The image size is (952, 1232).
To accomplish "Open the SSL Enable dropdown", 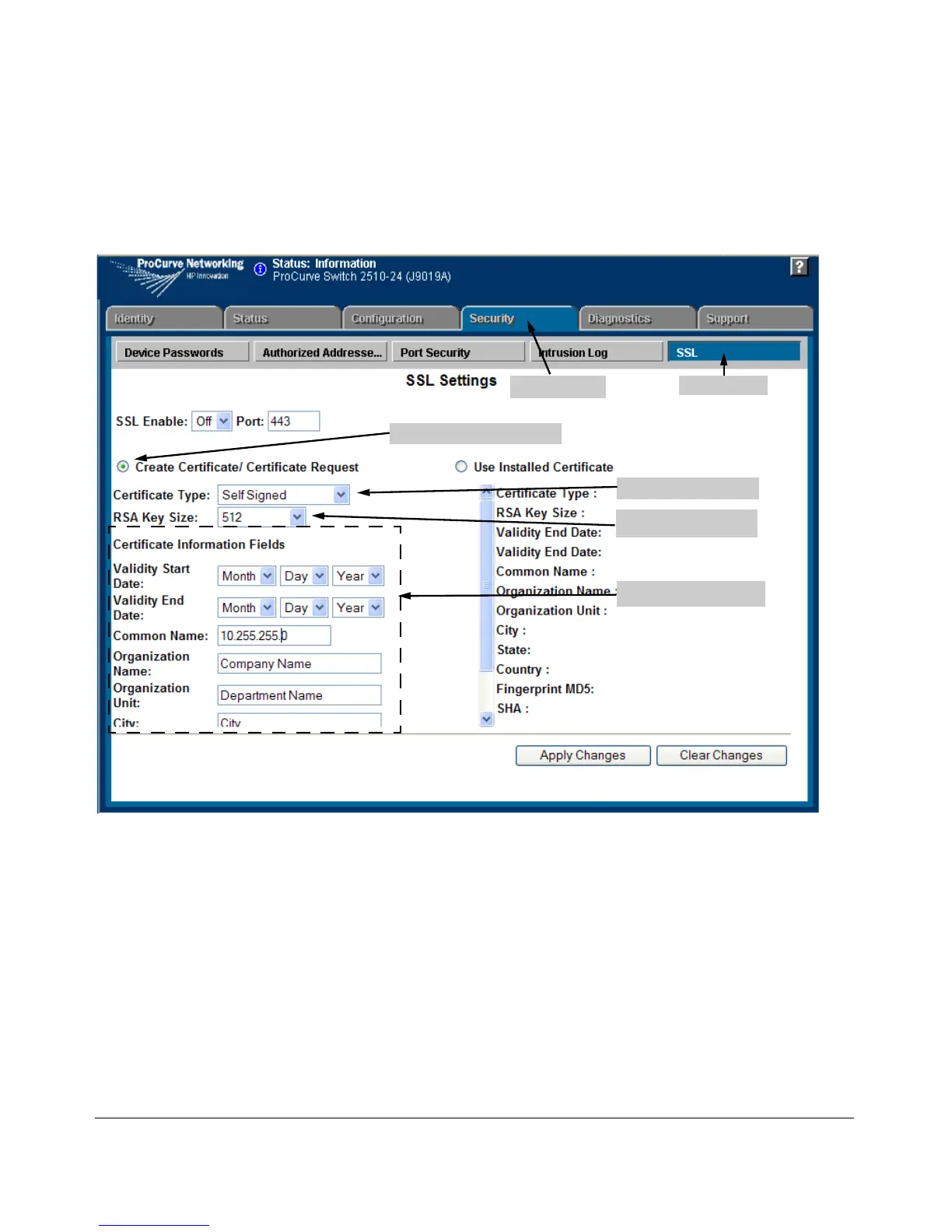I will pos(212,421).
